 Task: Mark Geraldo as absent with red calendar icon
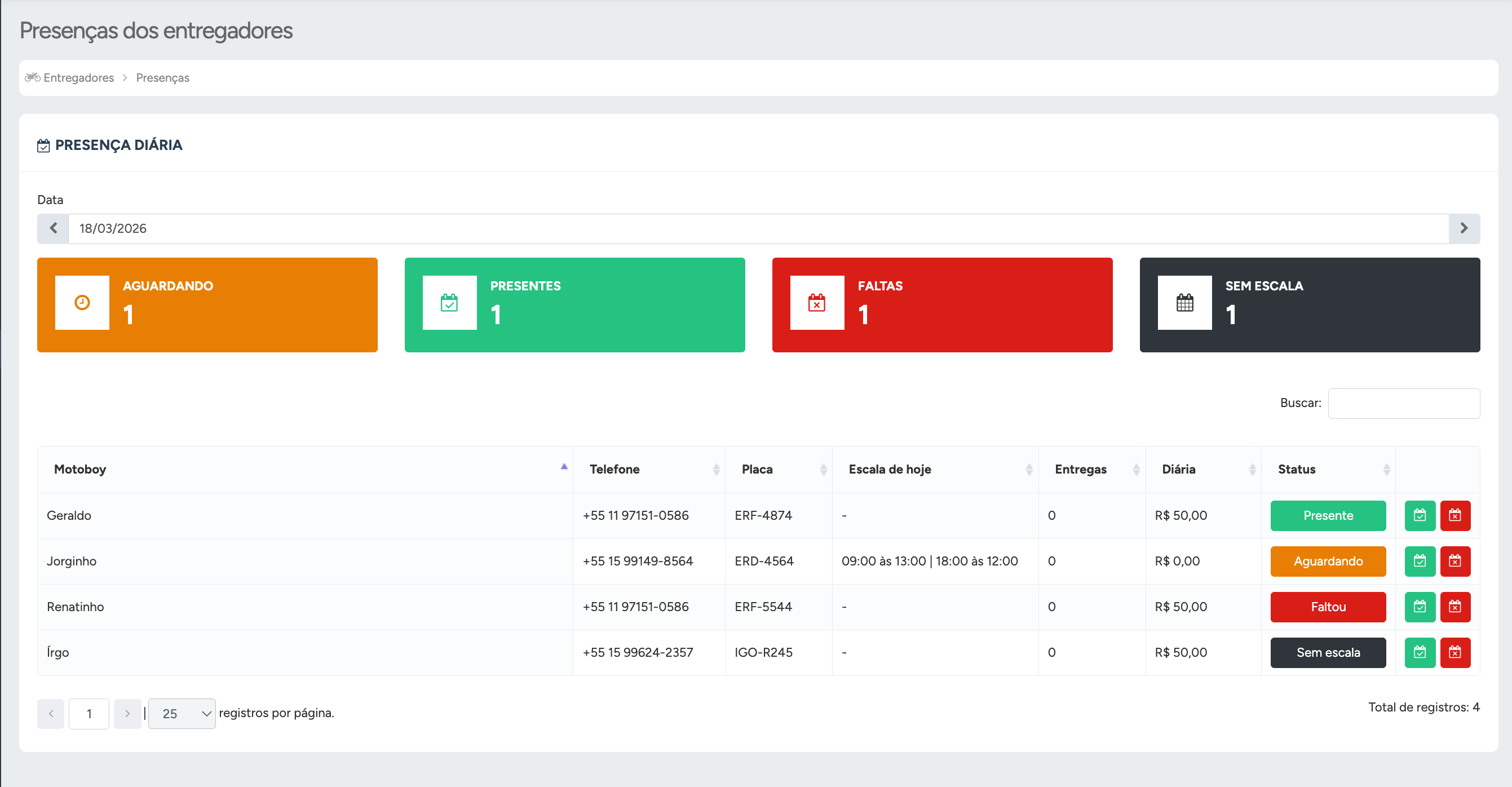tap(1454, 515)
